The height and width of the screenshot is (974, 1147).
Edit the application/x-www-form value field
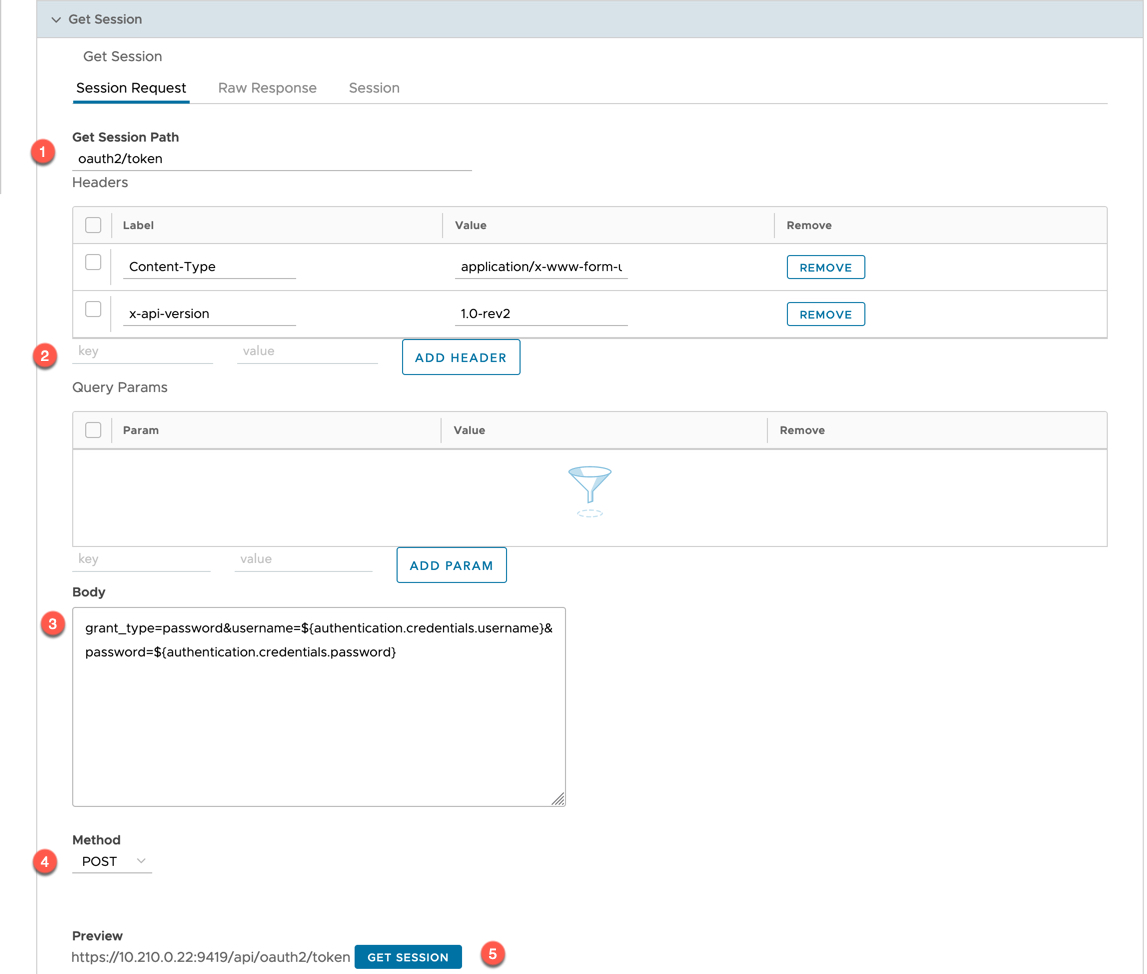(541, 267)
